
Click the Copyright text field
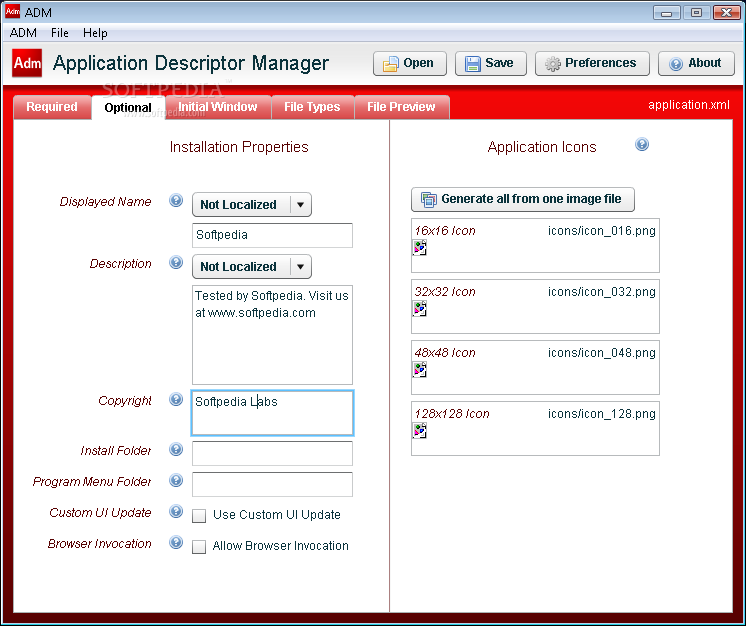click(x=272, y=413)
